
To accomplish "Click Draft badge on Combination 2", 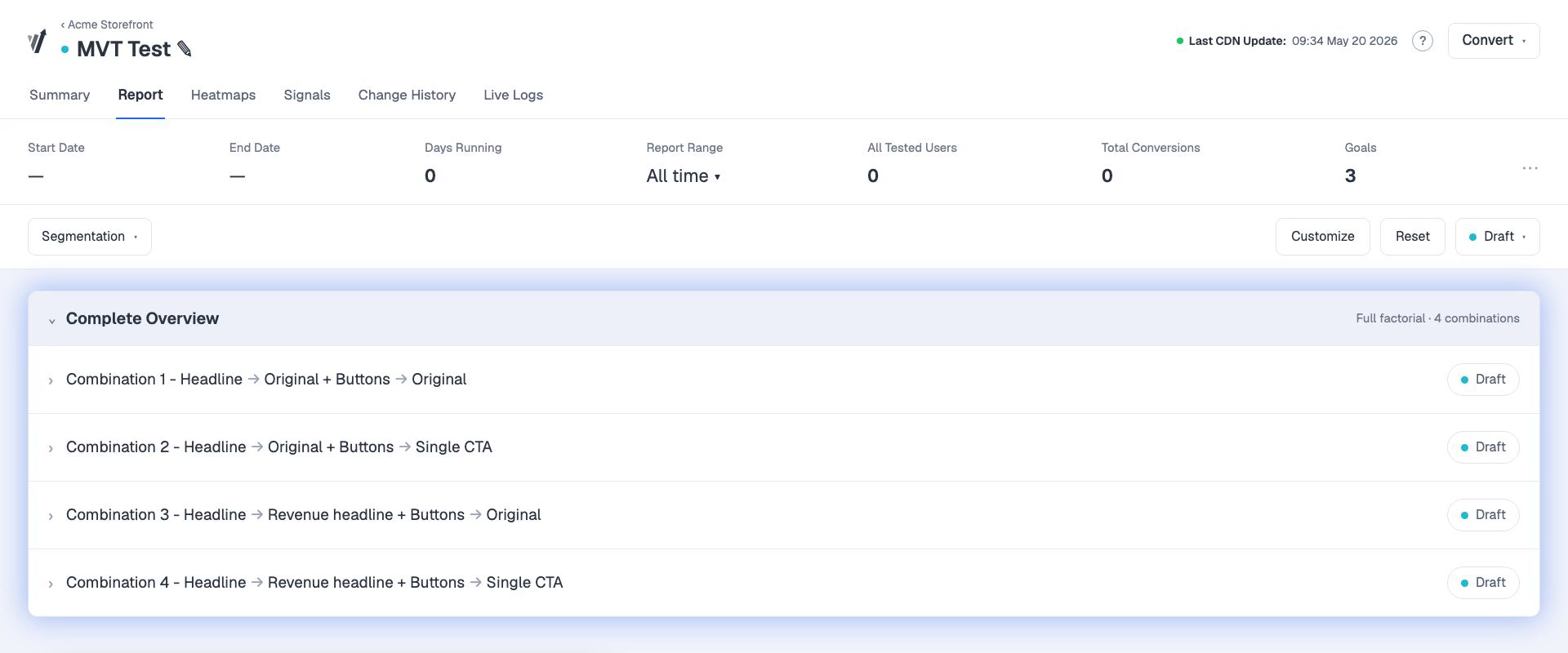I will (x=1483, y=447).
